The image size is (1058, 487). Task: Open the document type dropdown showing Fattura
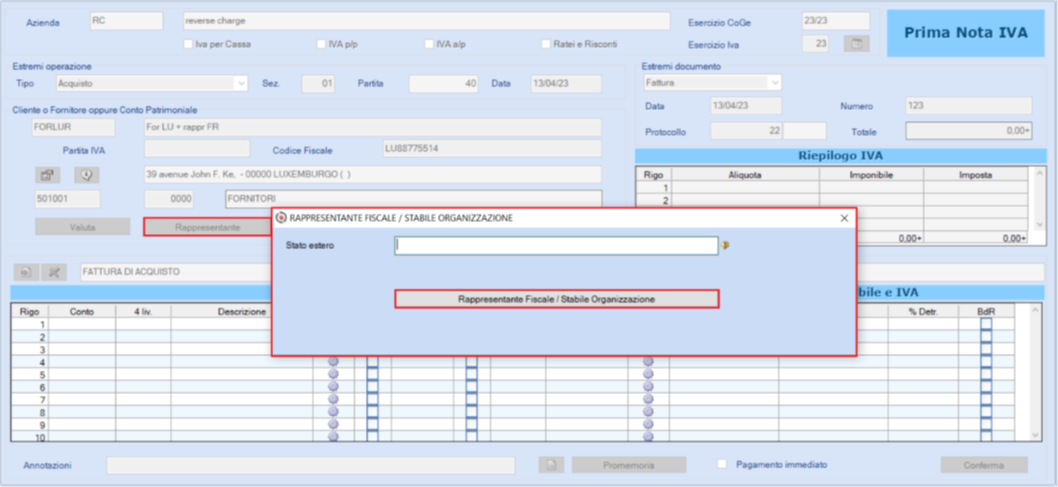point(712,82)
